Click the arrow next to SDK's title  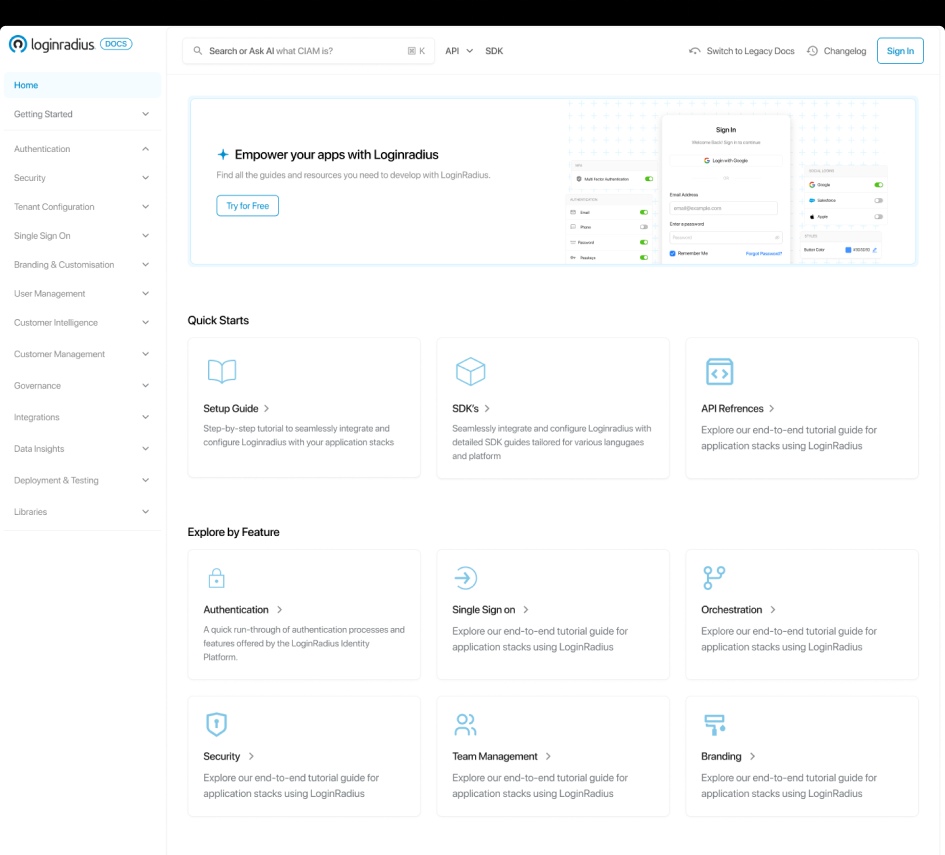[487, 409]
